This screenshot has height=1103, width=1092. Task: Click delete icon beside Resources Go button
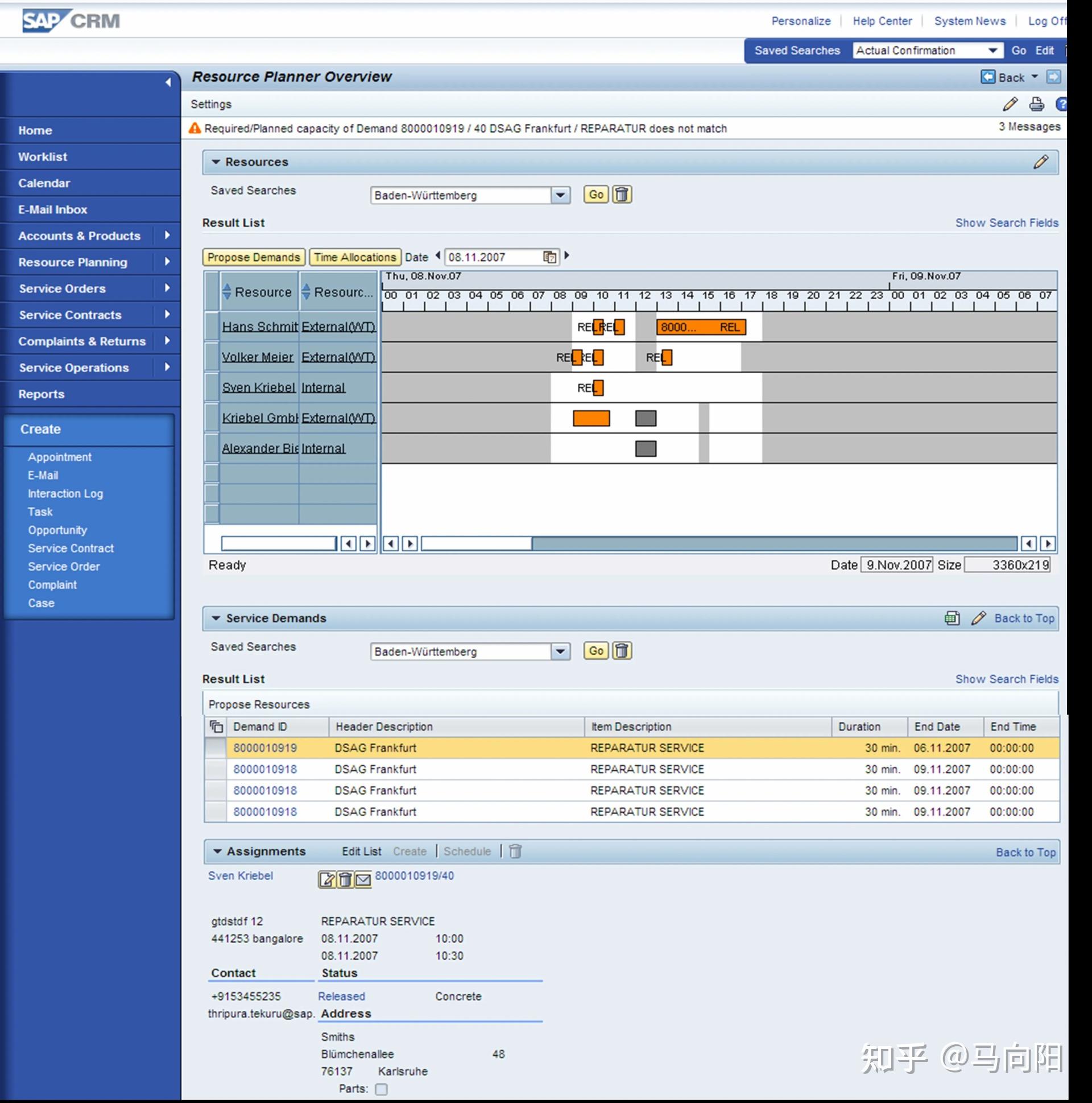[622, 195]
